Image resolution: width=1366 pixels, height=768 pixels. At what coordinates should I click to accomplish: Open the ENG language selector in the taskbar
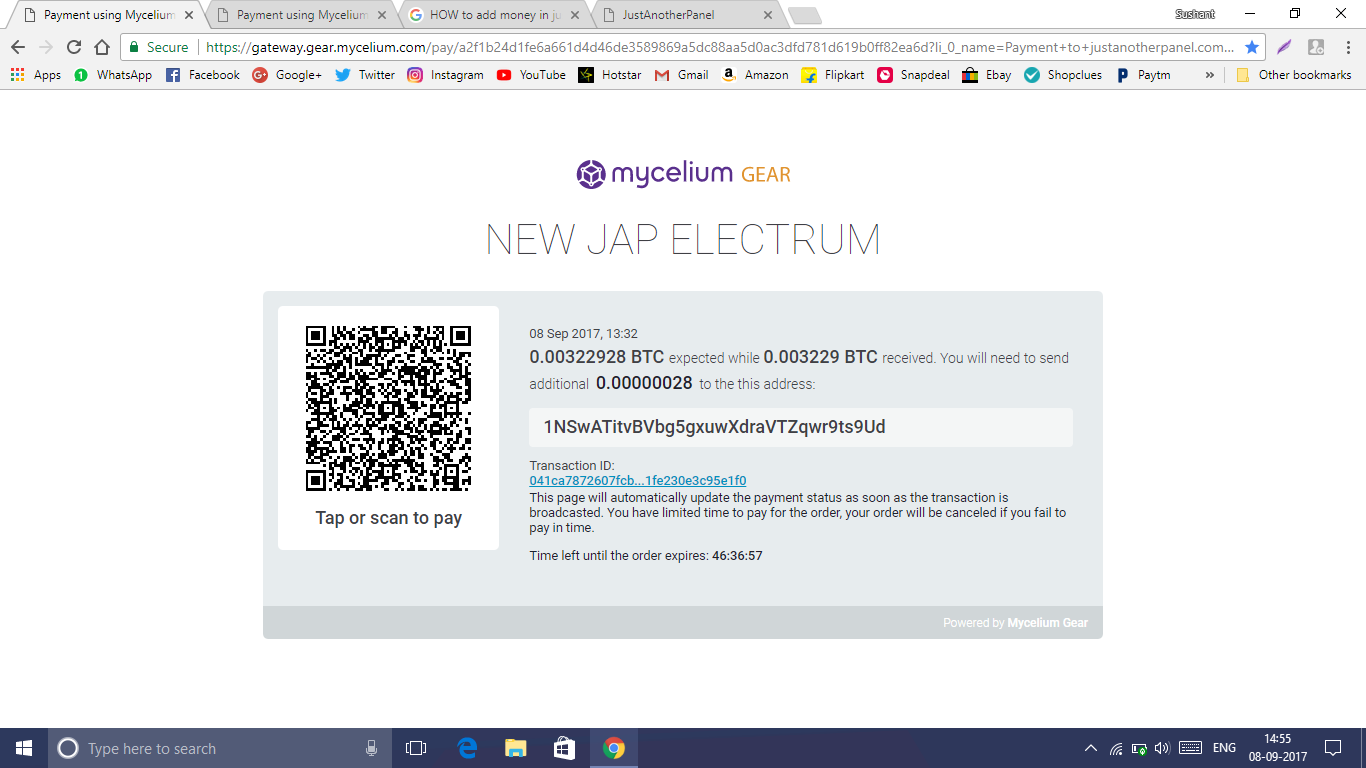(1224, 748)
